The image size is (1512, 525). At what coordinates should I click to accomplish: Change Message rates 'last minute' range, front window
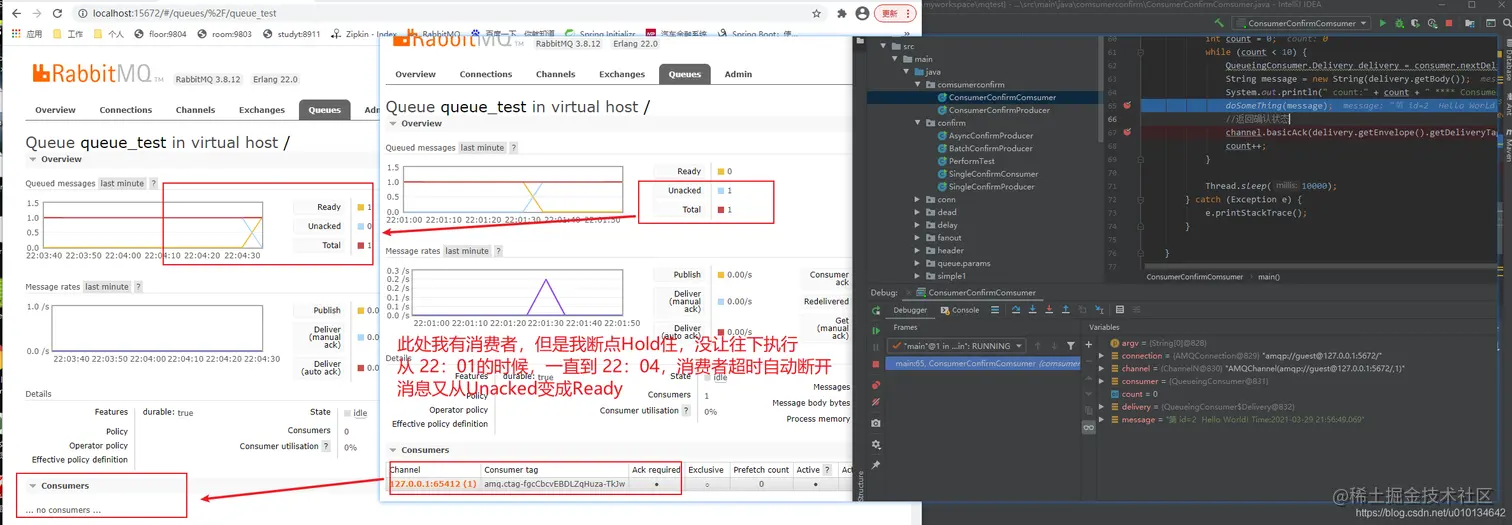[x=467, y=251]
